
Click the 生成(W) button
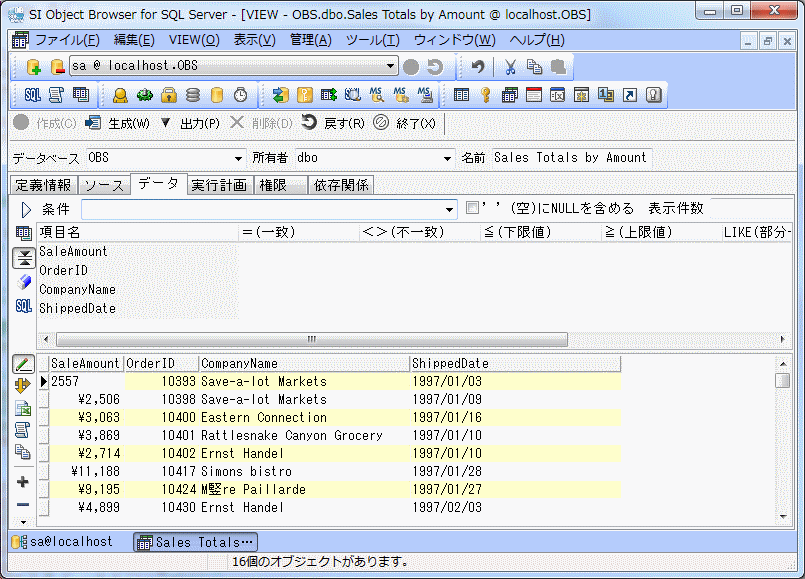click(118, 123)
